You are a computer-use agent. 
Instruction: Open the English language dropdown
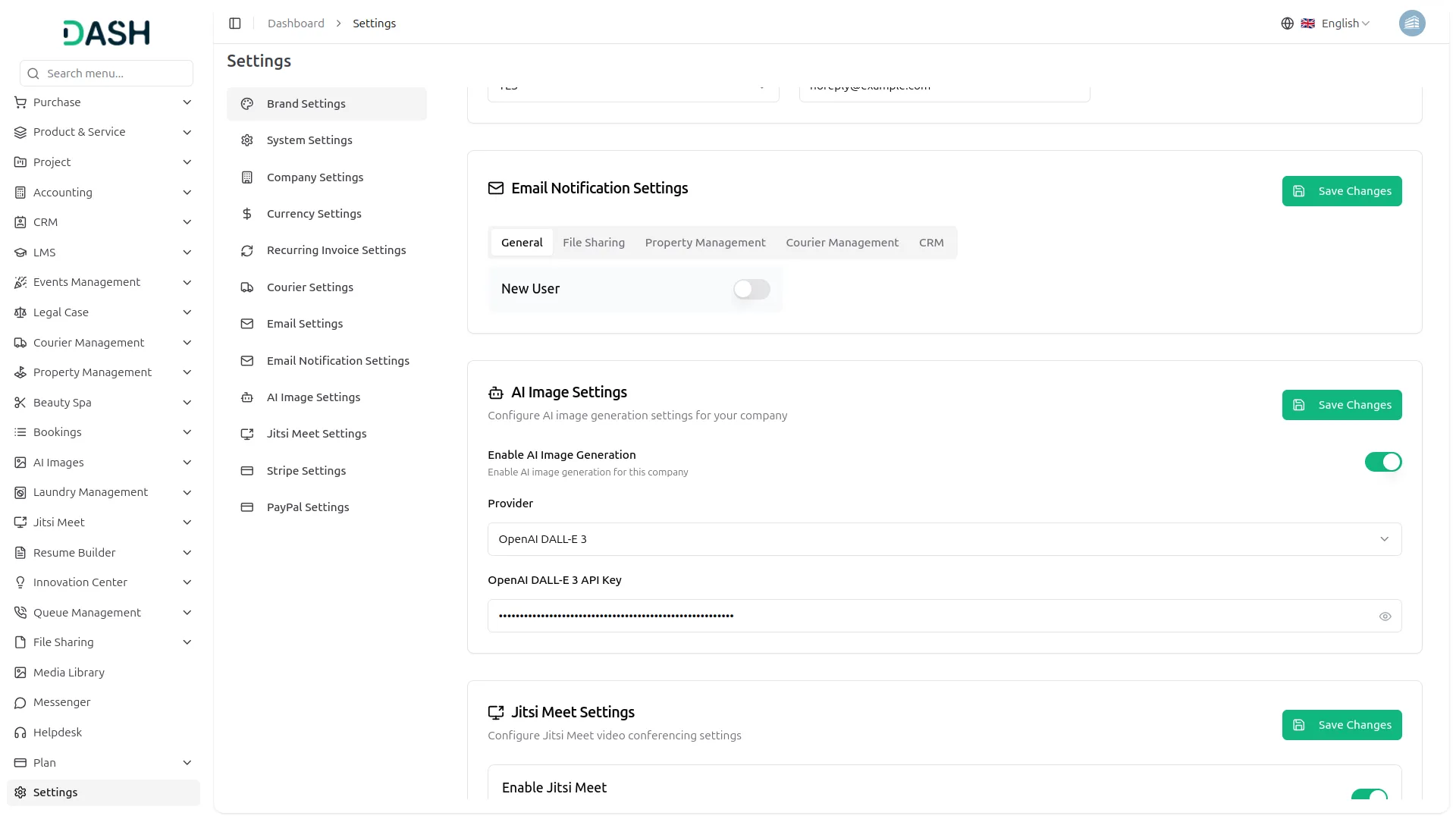click(1345, 24)
